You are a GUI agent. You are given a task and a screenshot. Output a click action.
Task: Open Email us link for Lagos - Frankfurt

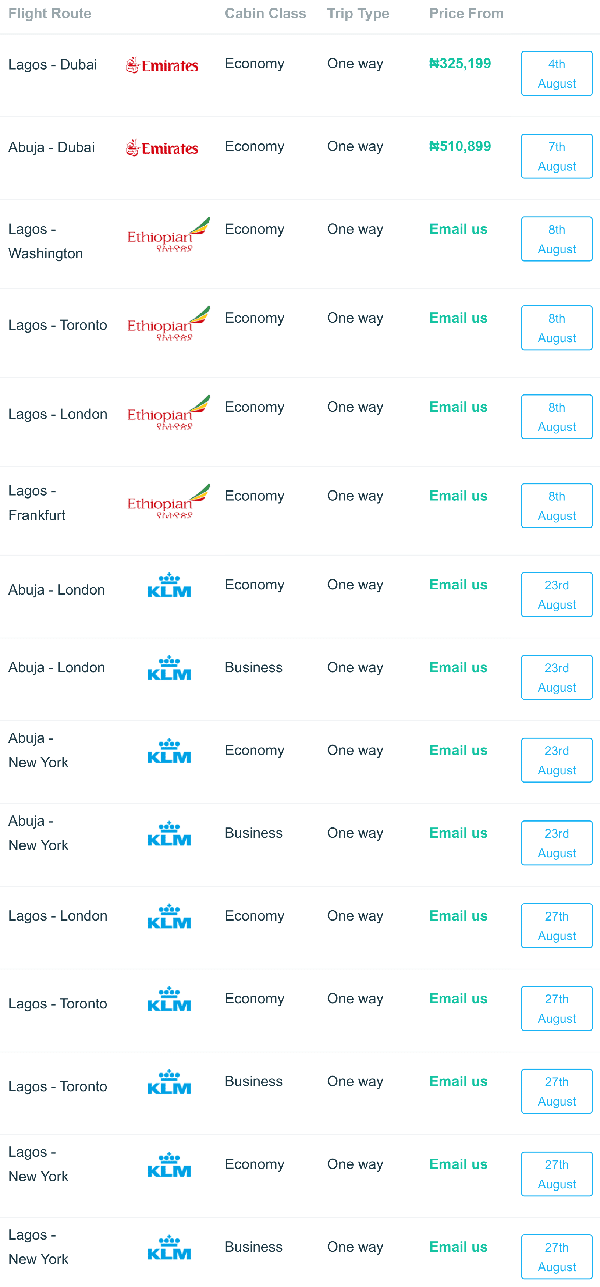458,496
